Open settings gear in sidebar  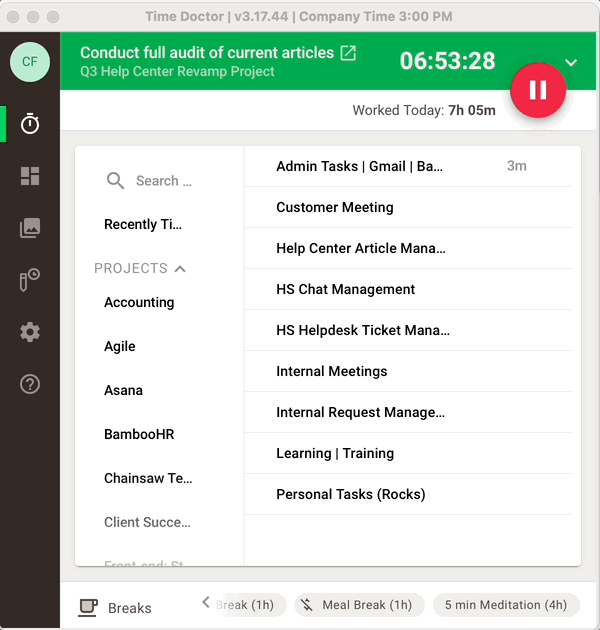point(30,332)
